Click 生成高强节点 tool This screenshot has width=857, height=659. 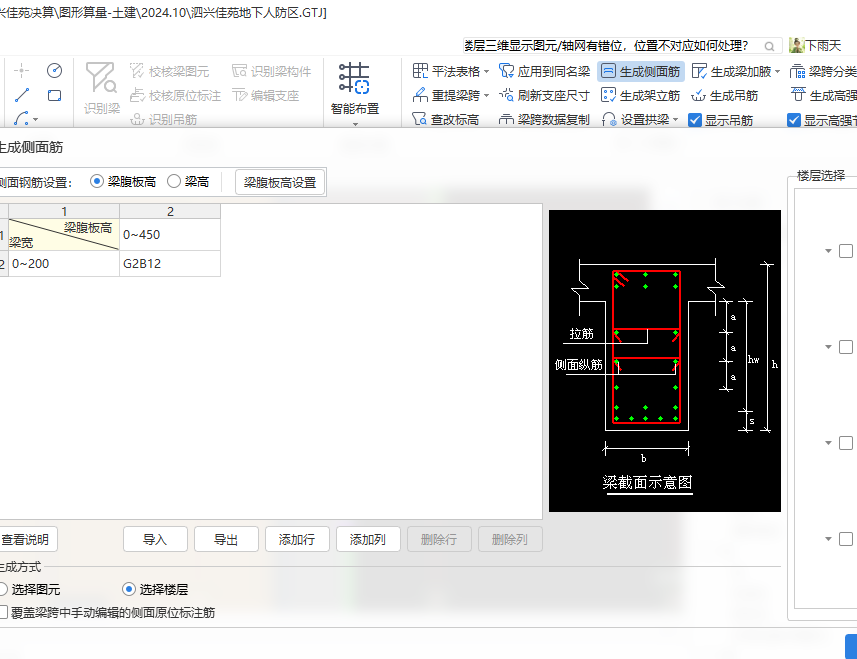823,96
